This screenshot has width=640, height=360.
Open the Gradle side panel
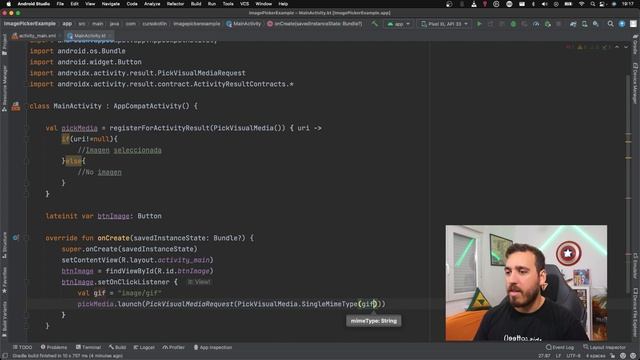[x=635, y=44]
